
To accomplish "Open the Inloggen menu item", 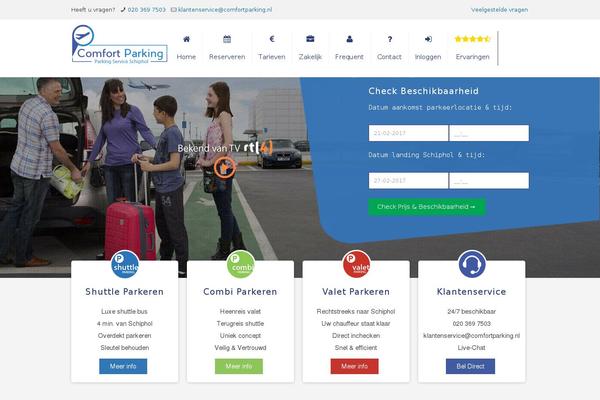I will 428,57.
